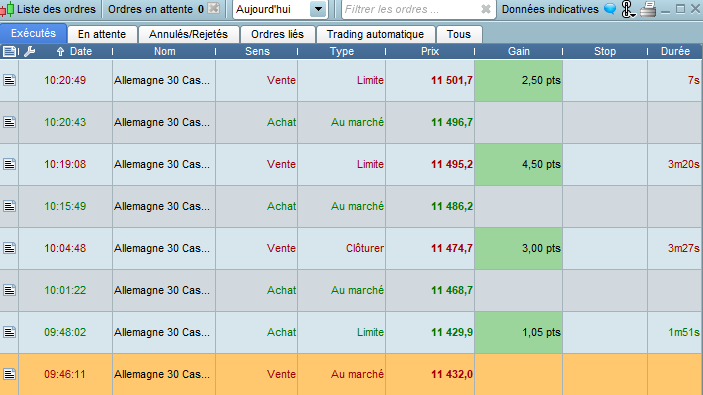Click the Clôturer type cell

(342, 248)
